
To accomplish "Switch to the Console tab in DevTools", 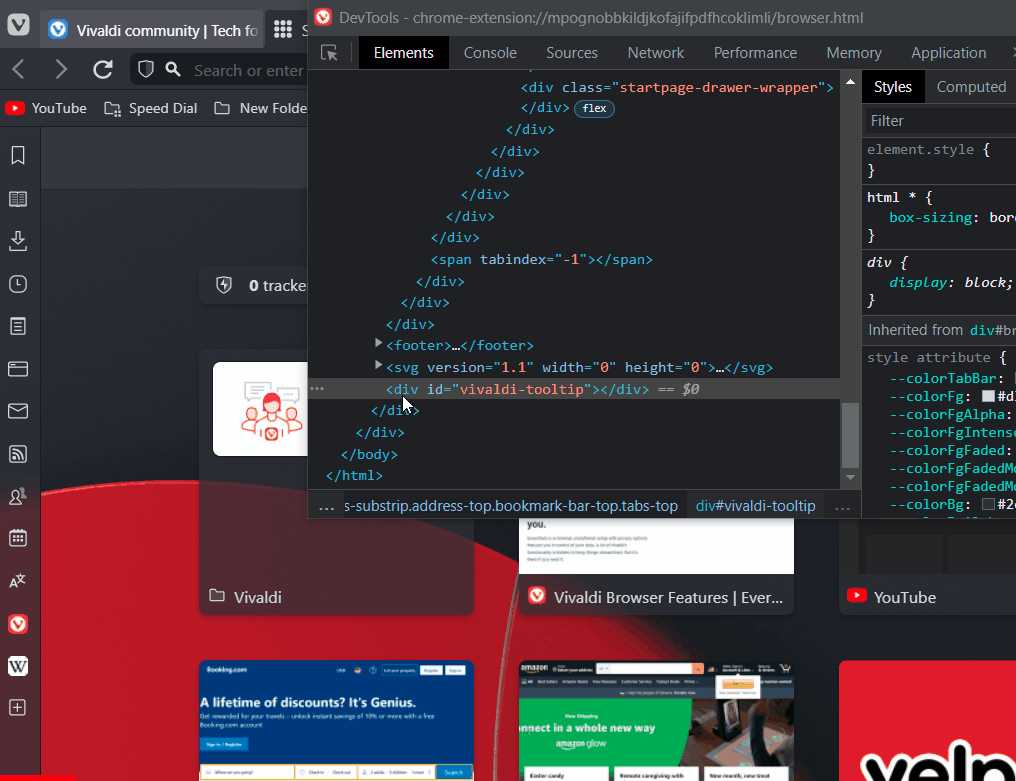I will click(x=490, y=52).
